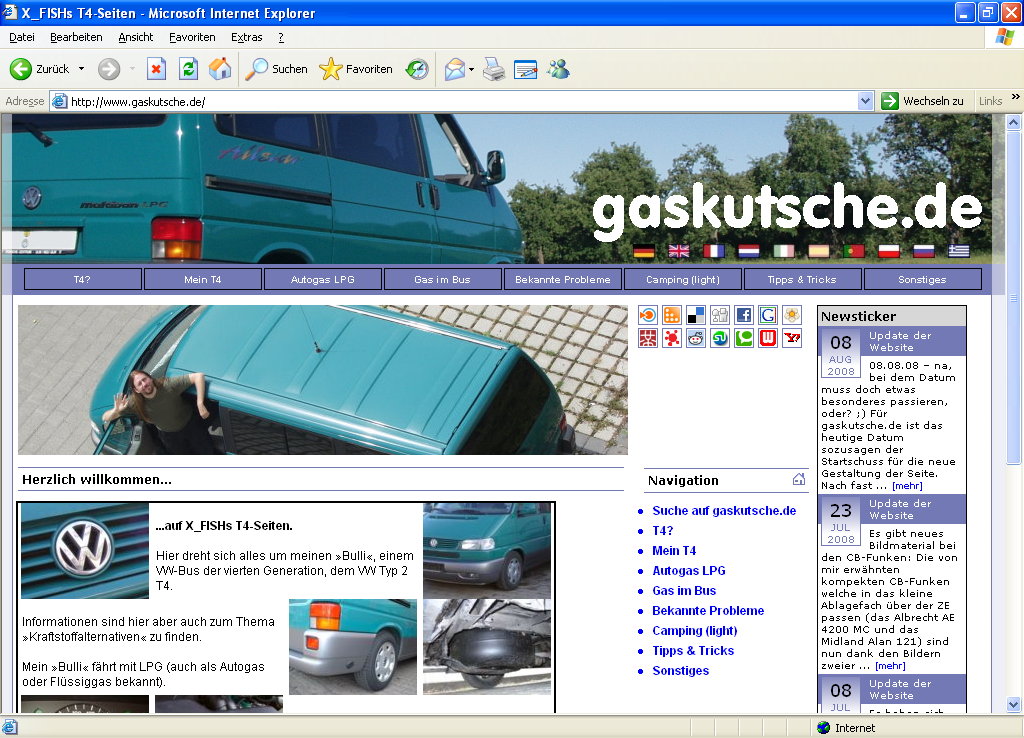
Task: Open the Bekannte Probleme banner tab
Action: click(x=563, y=280)
